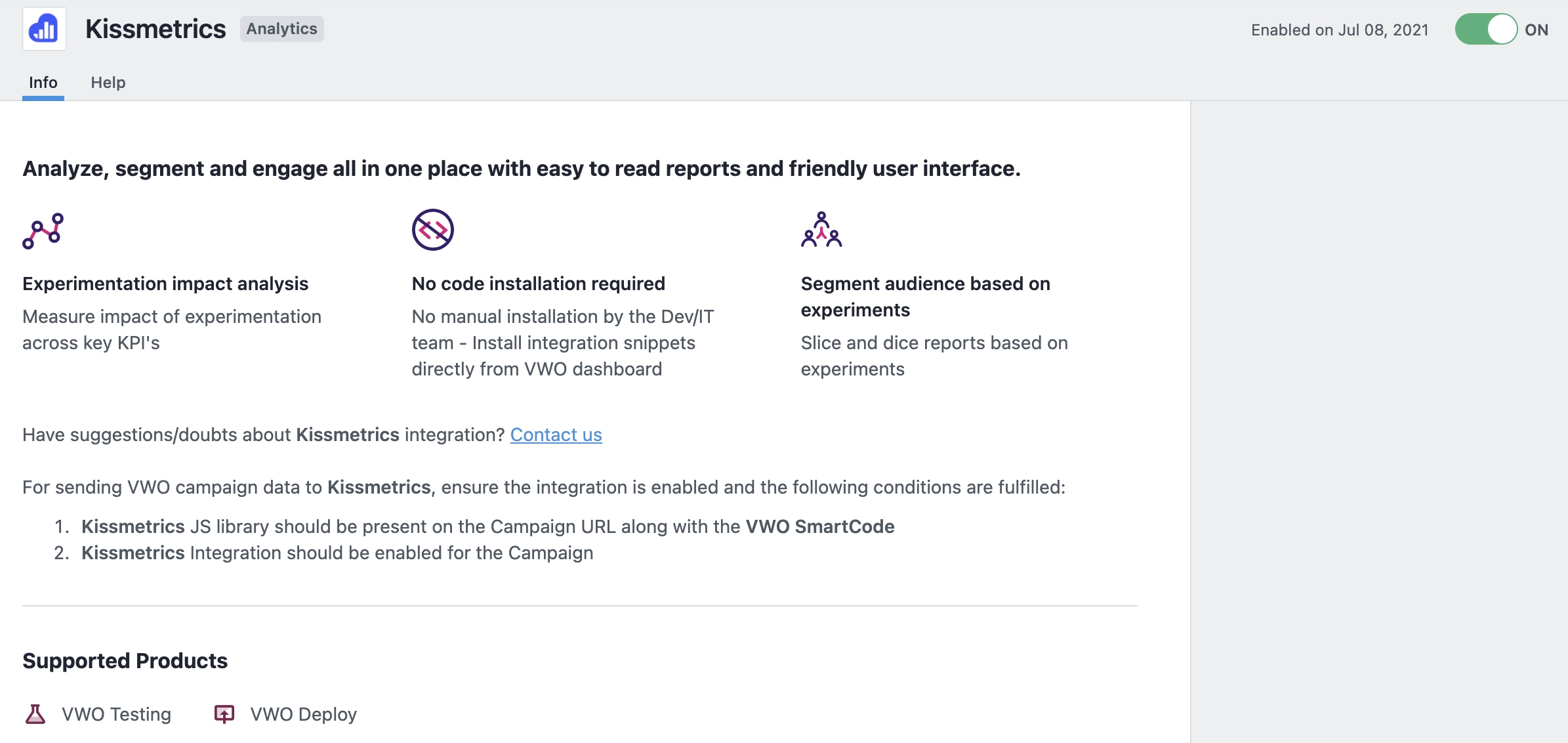1568x743 pixels.
Task: Click the Kissmetrics analytics icon
Action: [44, 27]
